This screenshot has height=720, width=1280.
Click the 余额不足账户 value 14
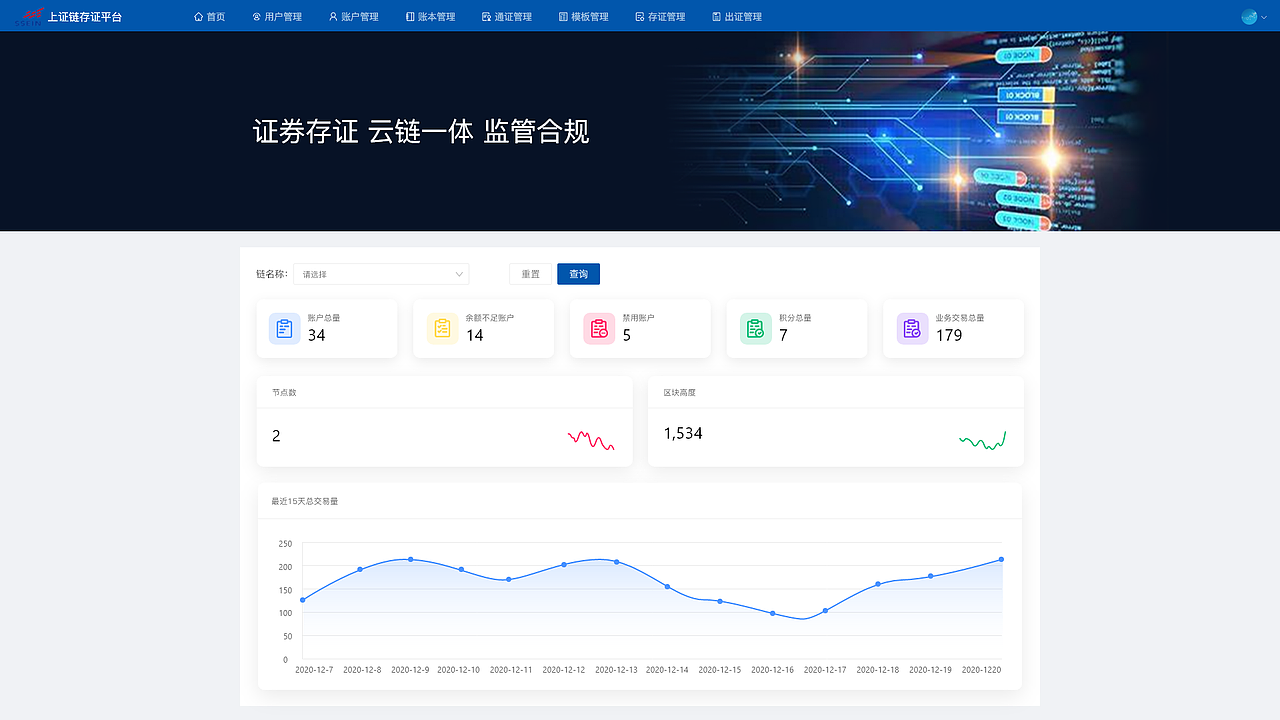tap(475, 336)
